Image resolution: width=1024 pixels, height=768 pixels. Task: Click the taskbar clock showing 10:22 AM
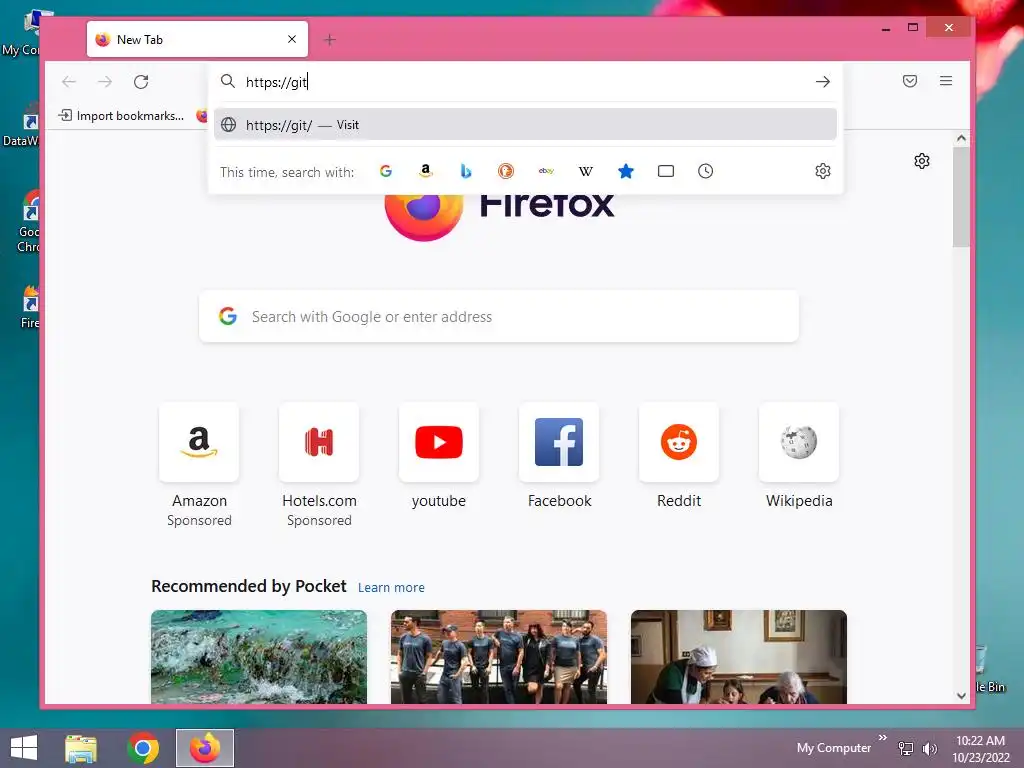(x=980, y=748)
